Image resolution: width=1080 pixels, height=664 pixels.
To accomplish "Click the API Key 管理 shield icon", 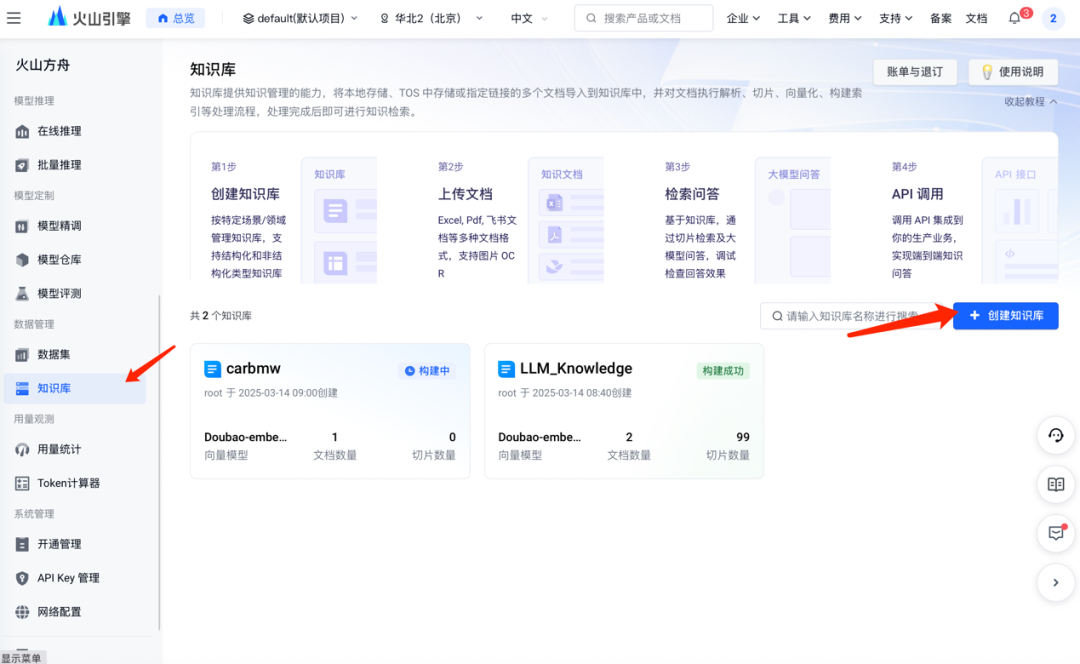I will [x=22, y=578].
